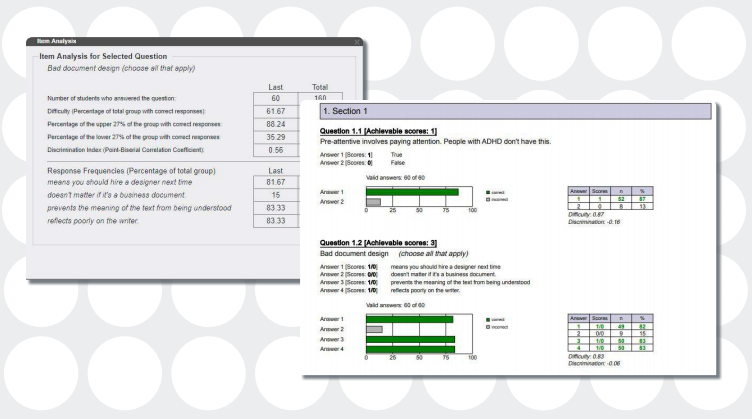Image resolution: width=752 pixels, height=419 pixels.
Task: Click 'Discrimination: -0.16' below Question 1.1 table
Action: coord(594,222)
